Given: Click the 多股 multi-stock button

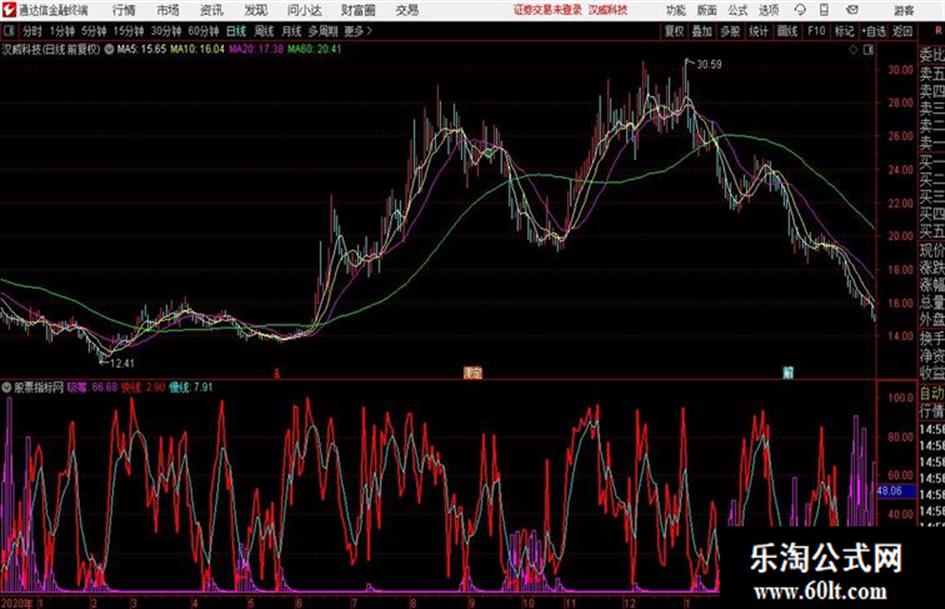Looking at the screenshot, I should click(x=730, y=31).
